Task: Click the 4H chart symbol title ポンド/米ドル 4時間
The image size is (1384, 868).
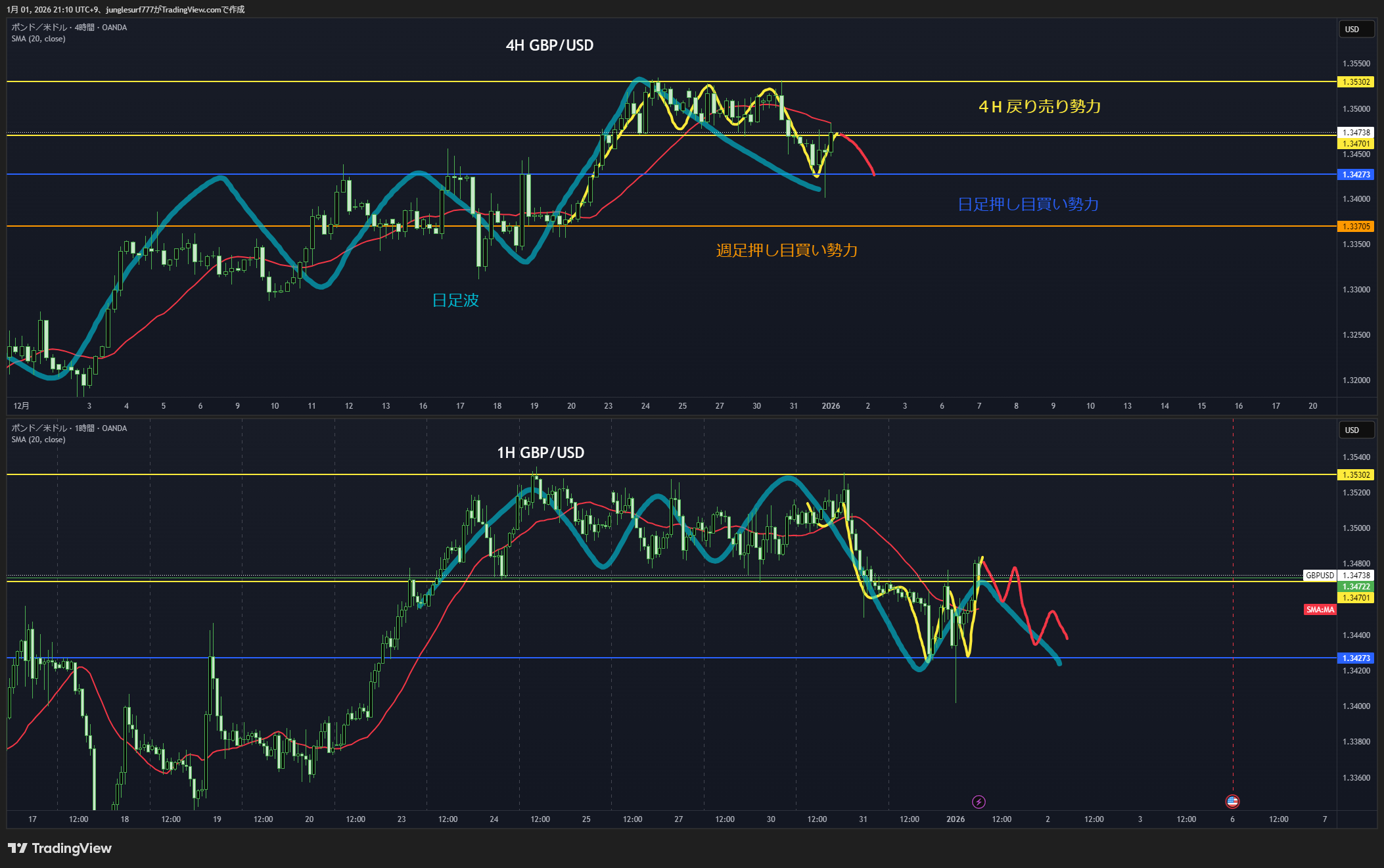Action: point(69,28)
